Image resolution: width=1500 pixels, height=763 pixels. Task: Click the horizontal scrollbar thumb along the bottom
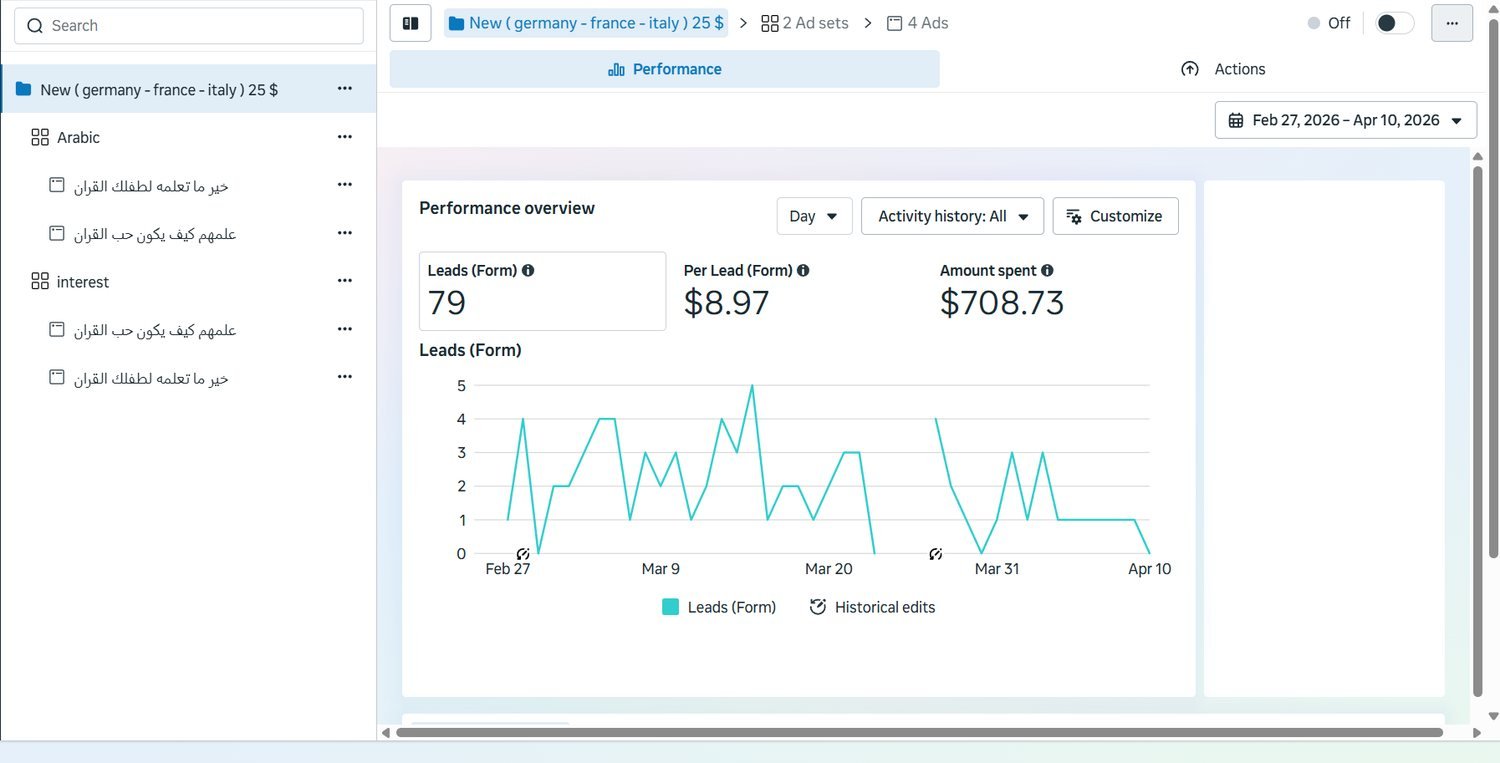[920, 733]
